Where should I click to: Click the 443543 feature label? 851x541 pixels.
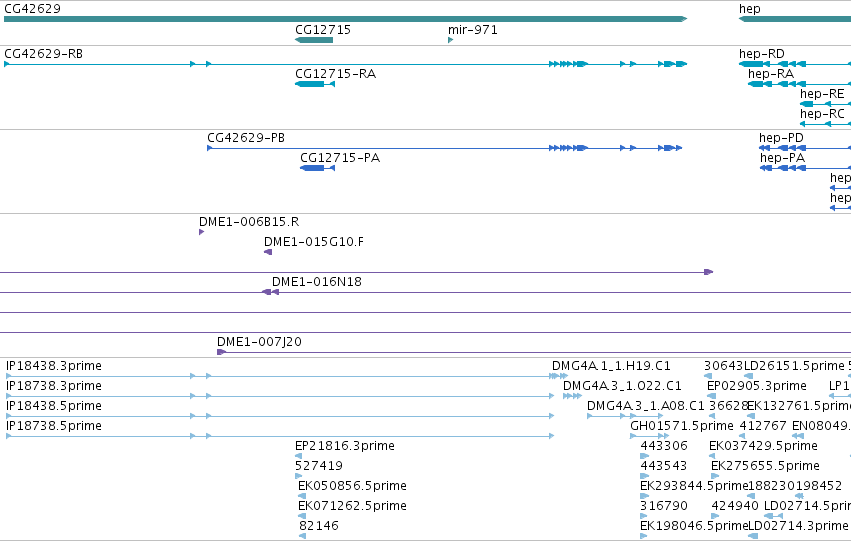point(663,466)
